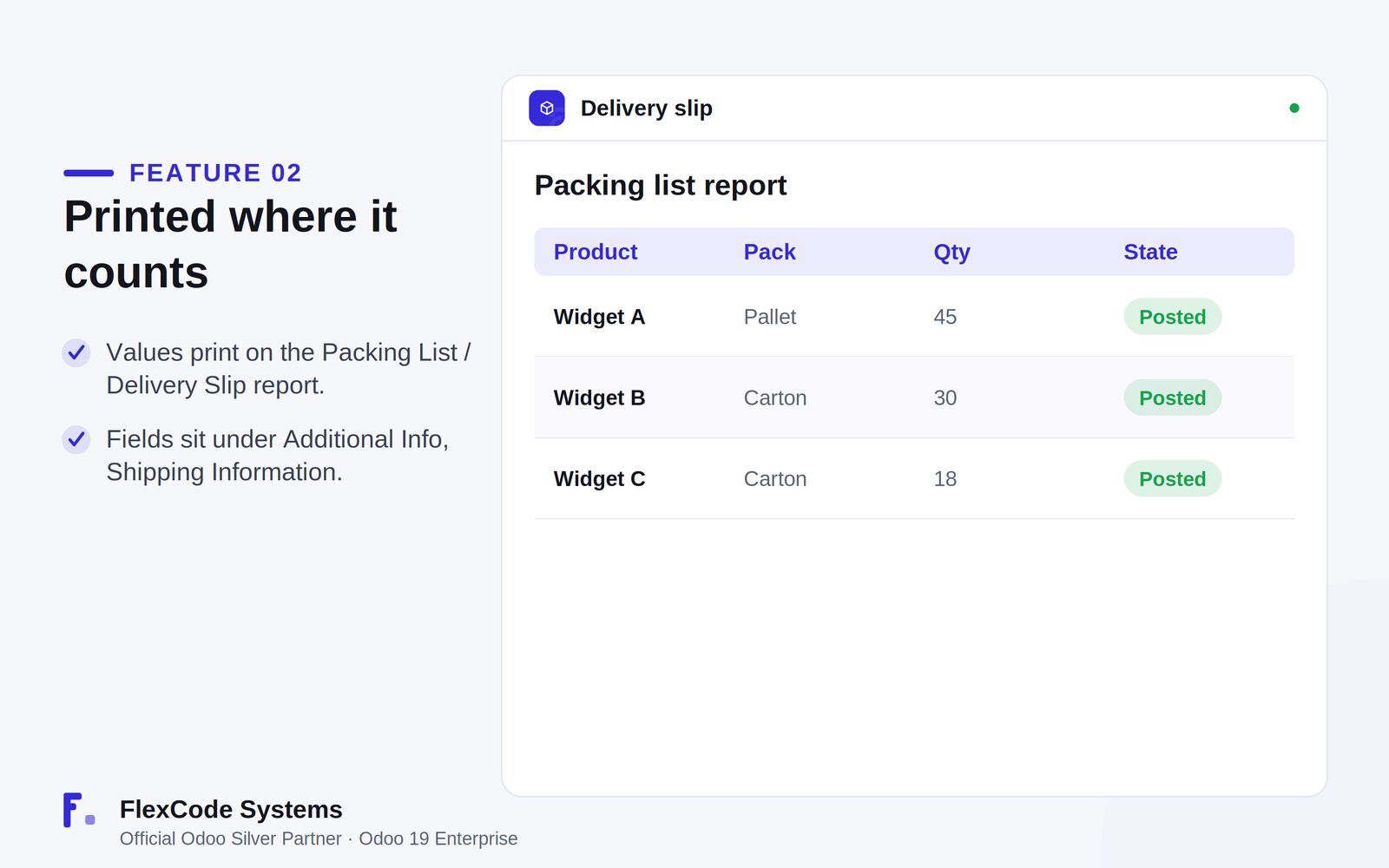This screenshot has width=1389, height=868.
Task: Select the Pack column header
Action: [770, 252]
